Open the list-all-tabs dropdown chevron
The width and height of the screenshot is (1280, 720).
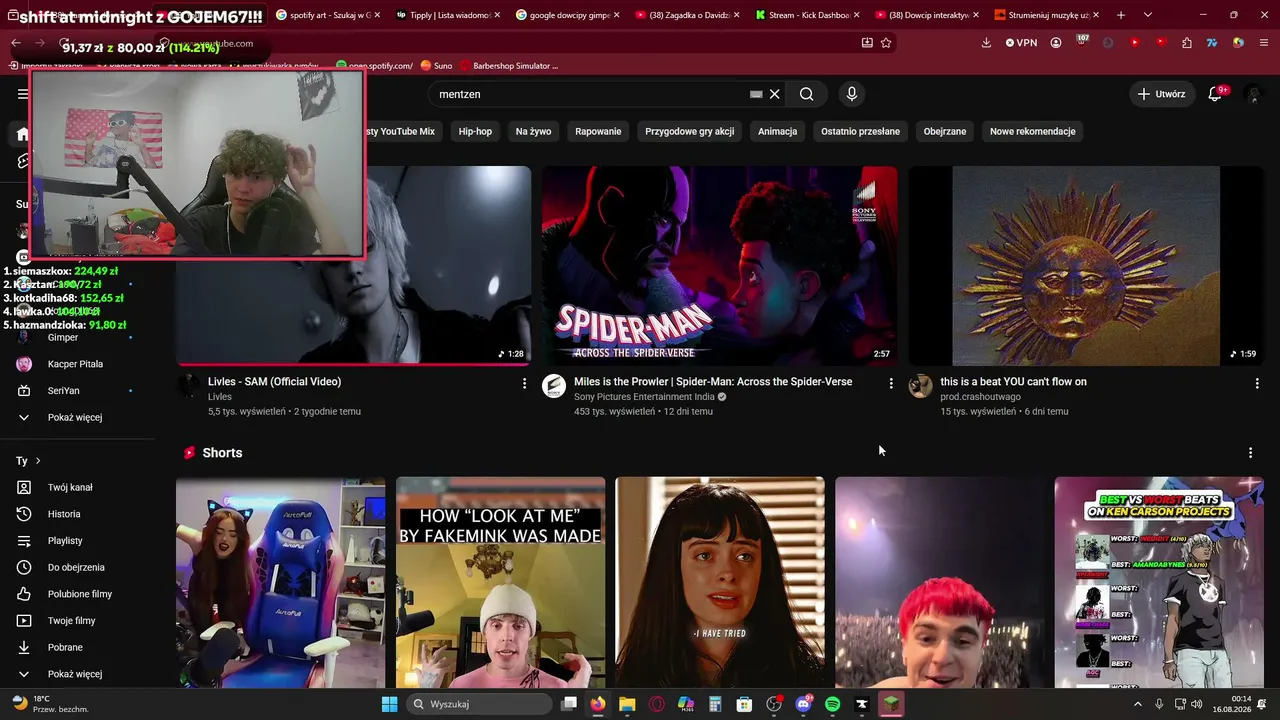click(1147, 15)
